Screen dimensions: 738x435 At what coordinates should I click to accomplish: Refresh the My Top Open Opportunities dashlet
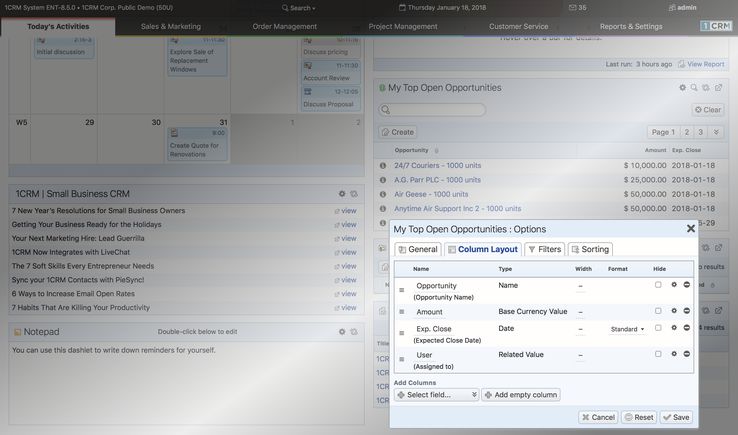[x=706, y=88]
